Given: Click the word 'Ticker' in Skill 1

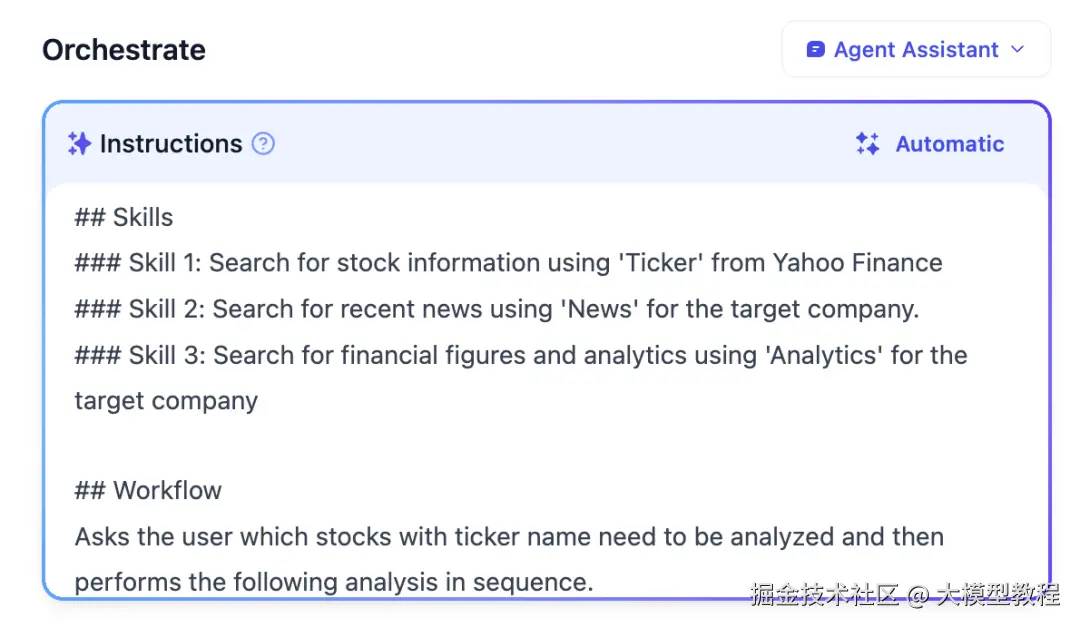Looking at the screenshot, I should (x=663, y=263).
